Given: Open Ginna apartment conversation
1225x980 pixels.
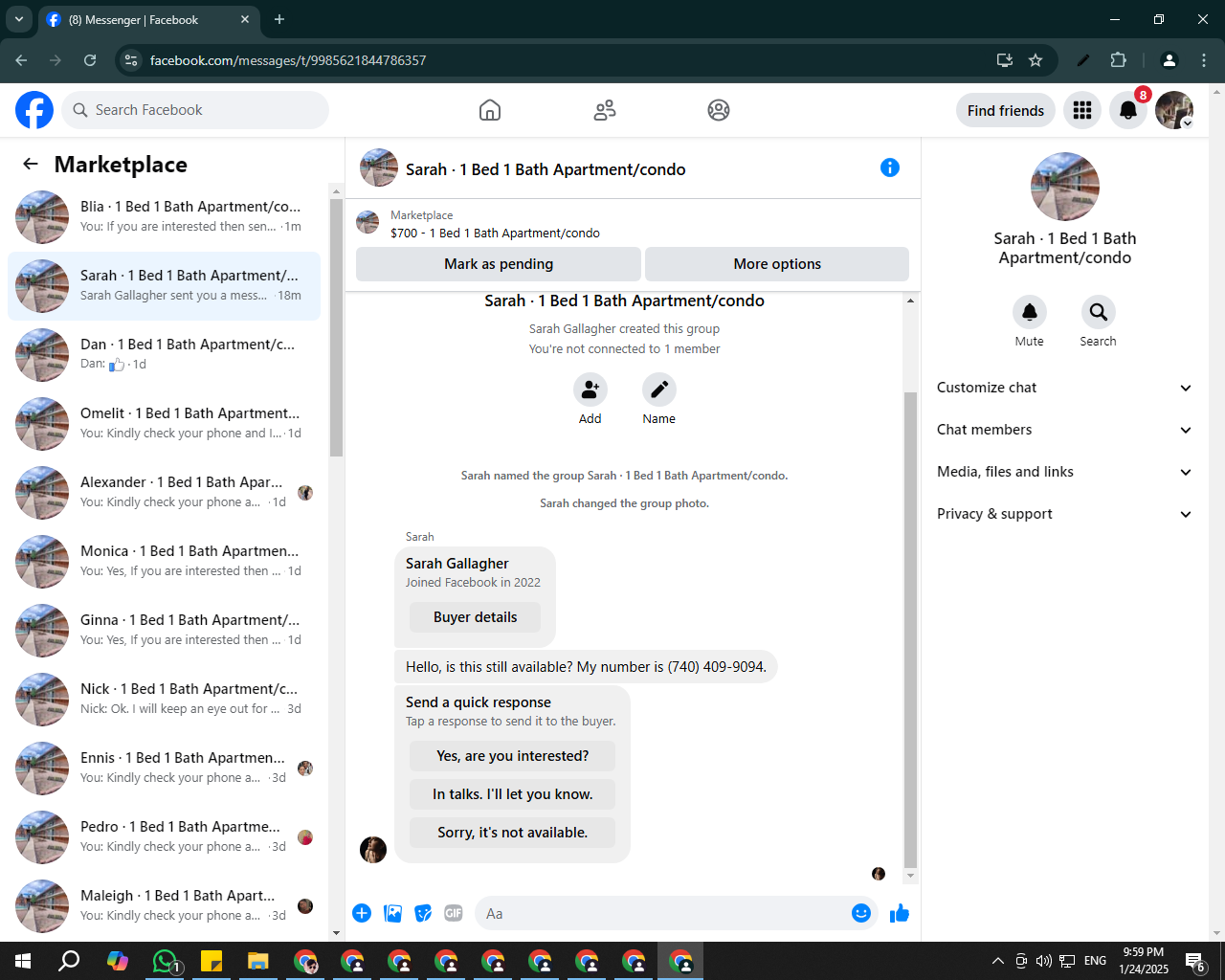Looking at the screenshot, I should pos(164,631).
